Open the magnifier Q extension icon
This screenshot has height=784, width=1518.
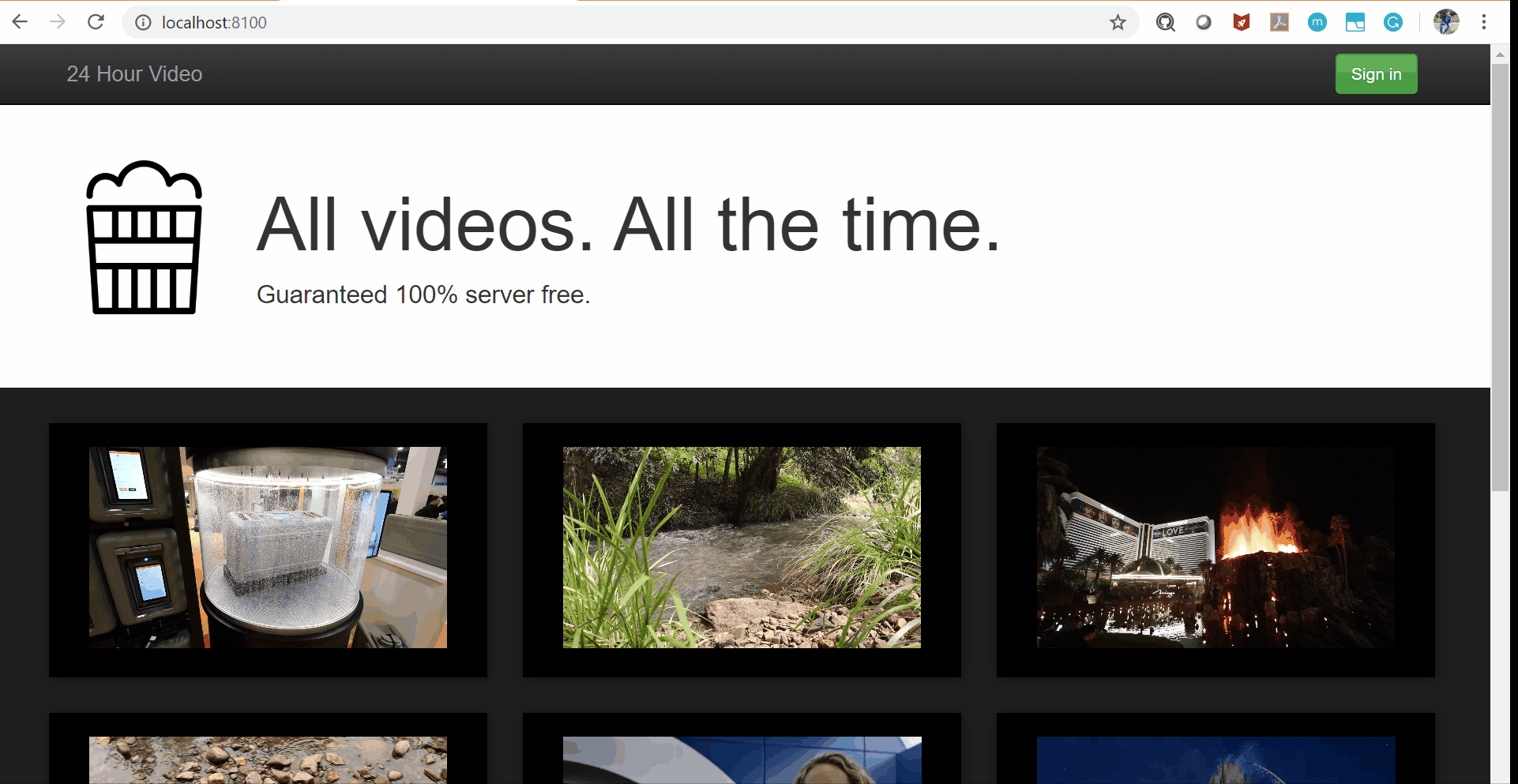pos(1165,23)
